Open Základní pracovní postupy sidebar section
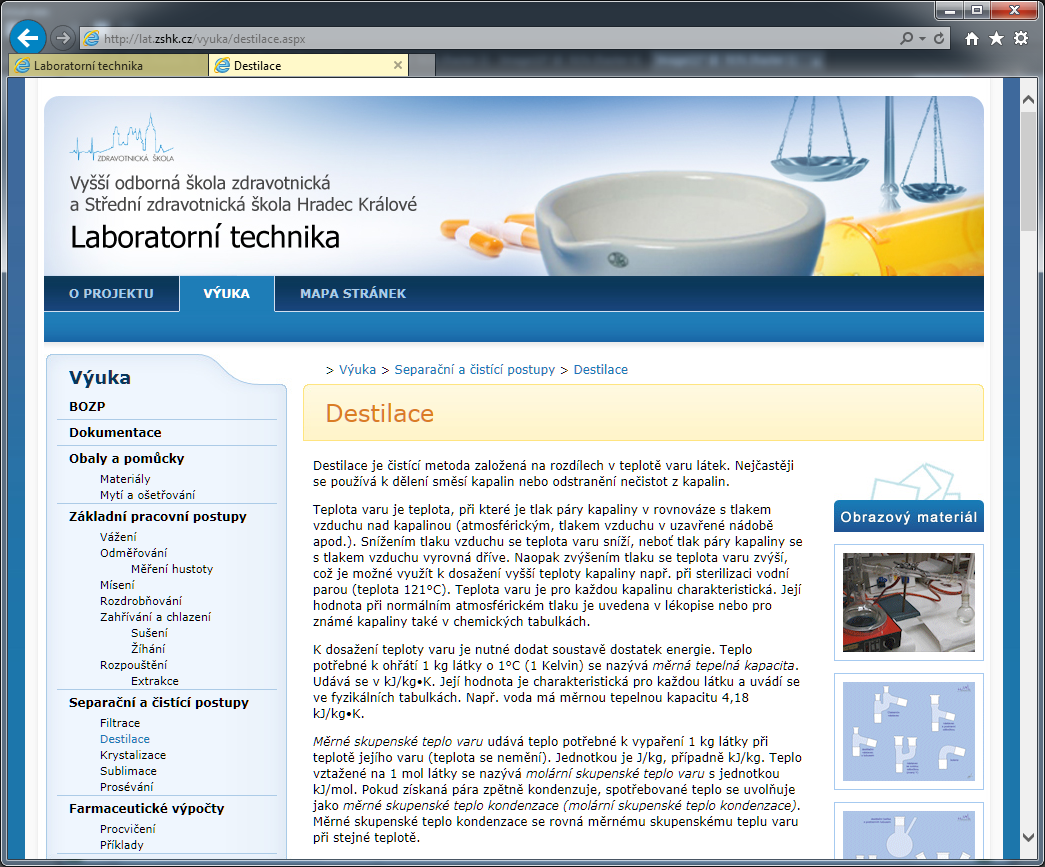Viewport: 1045px width, 867px height. click(x=158, y=516)
